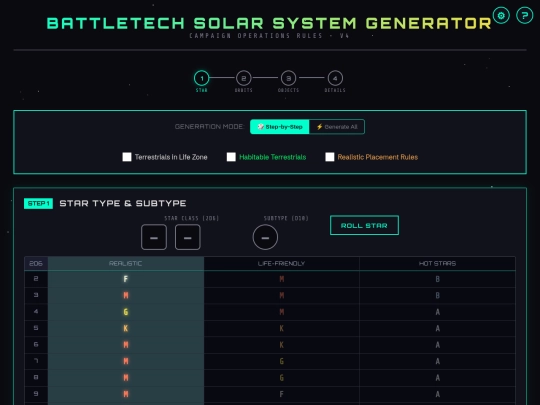Click Realistic G in row 4
Viewport: 540px width, 405px height.
tap(126, 312)
